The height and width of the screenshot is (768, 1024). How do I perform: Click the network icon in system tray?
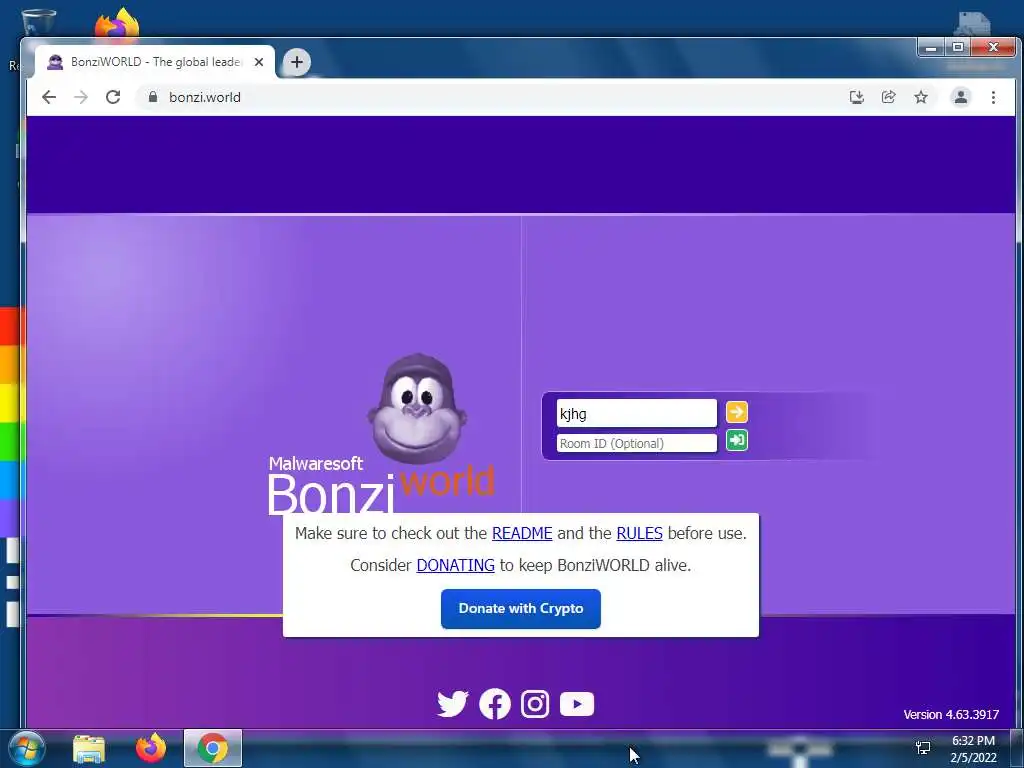point(923,748)
